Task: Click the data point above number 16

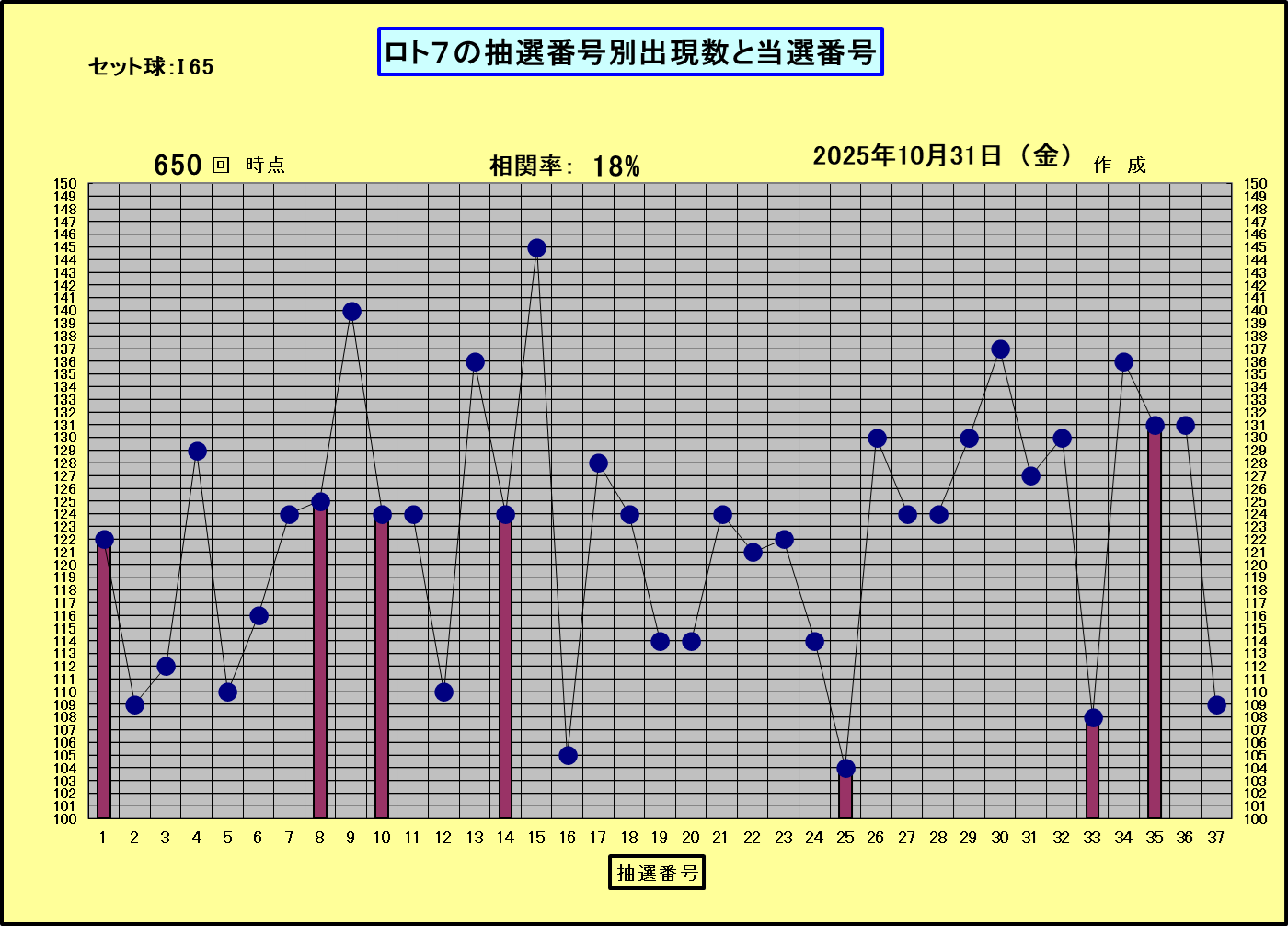Action: (568, 755)
